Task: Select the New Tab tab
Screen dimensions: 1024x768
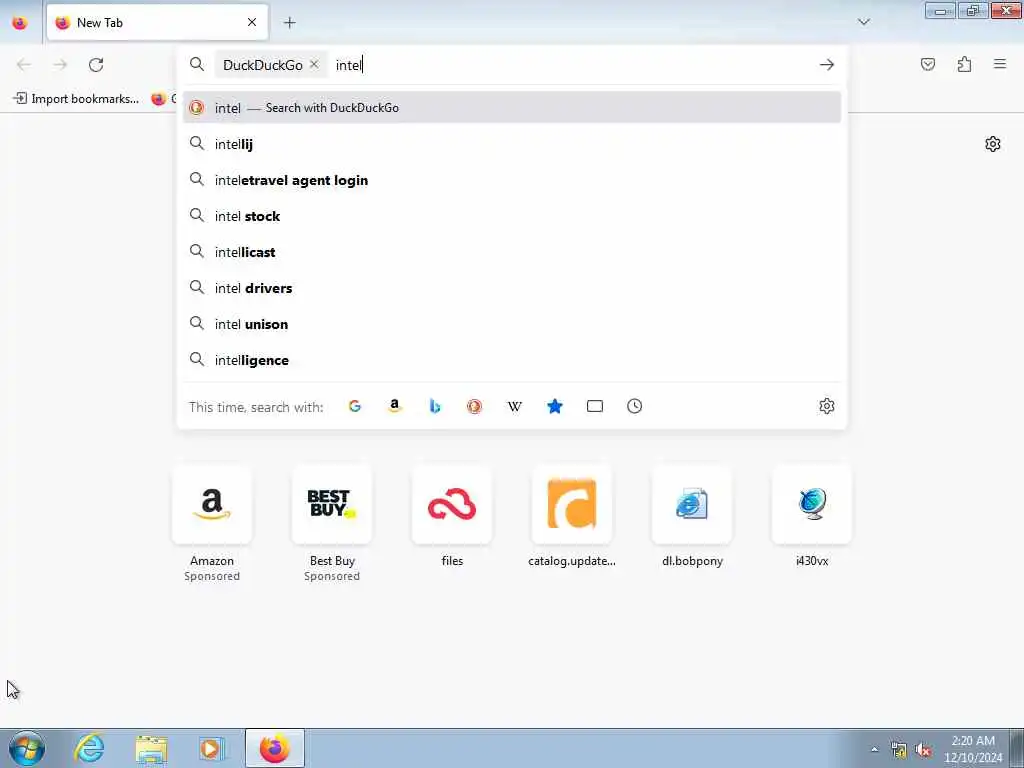Action: tap(157, 23)
